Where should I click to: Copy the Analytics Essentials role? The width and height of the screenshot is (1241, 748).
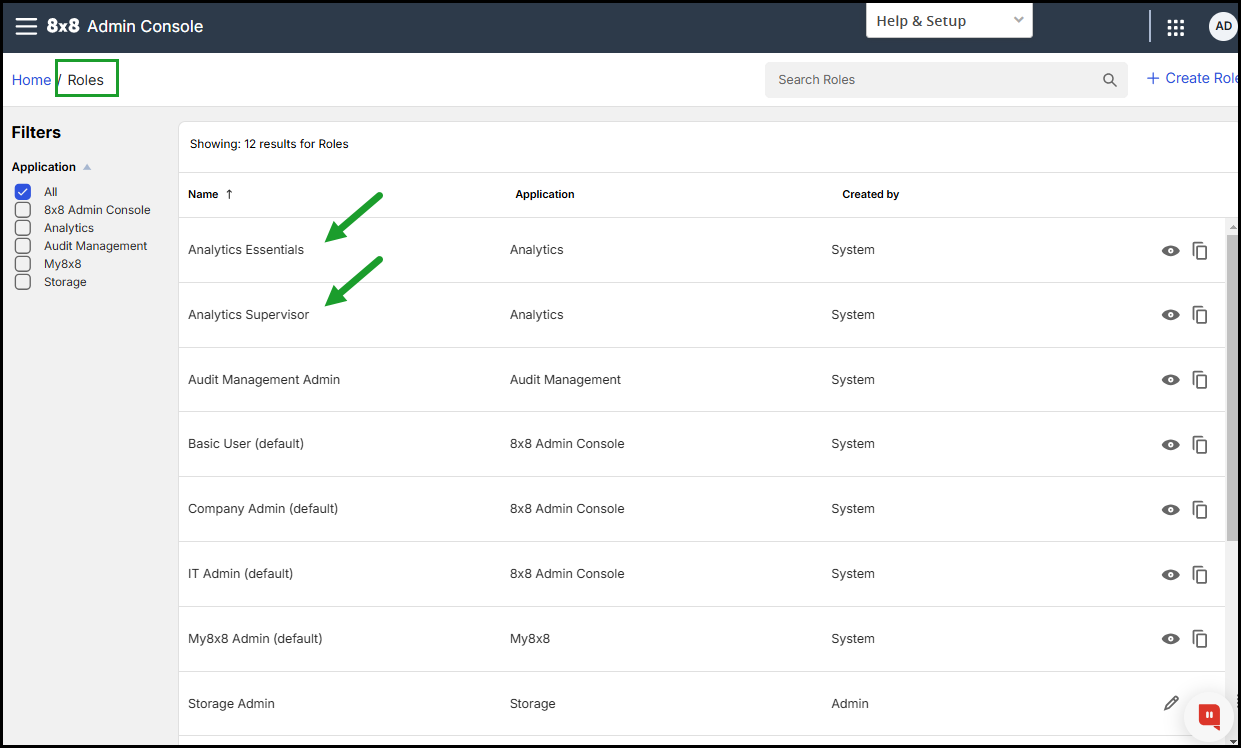(x=1200, y=251)
